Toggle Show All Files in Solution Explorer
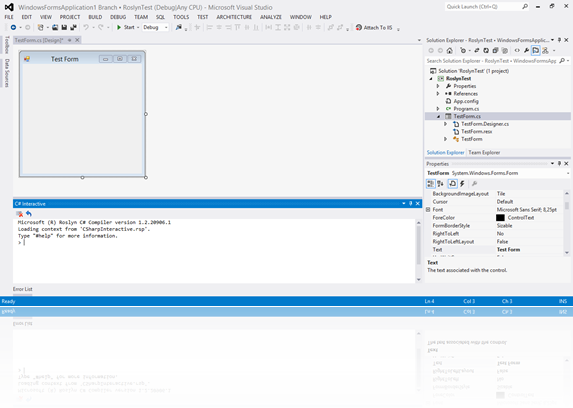The image size is (573, 408). pyautogui.click(x=505, y=50)
